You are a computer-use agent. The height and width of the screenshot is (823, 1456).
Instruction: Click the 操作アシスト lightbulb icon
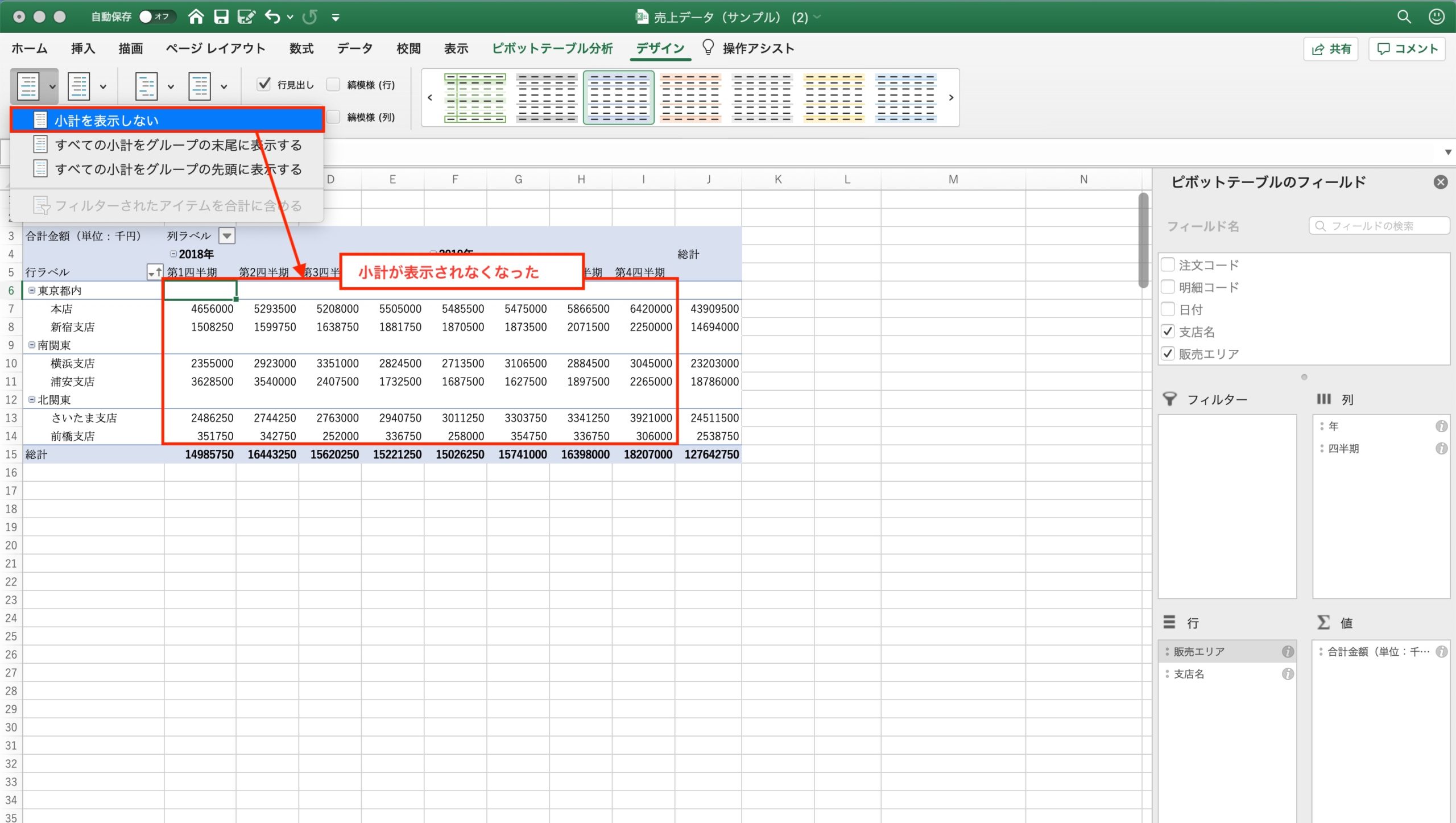[708, 47]
